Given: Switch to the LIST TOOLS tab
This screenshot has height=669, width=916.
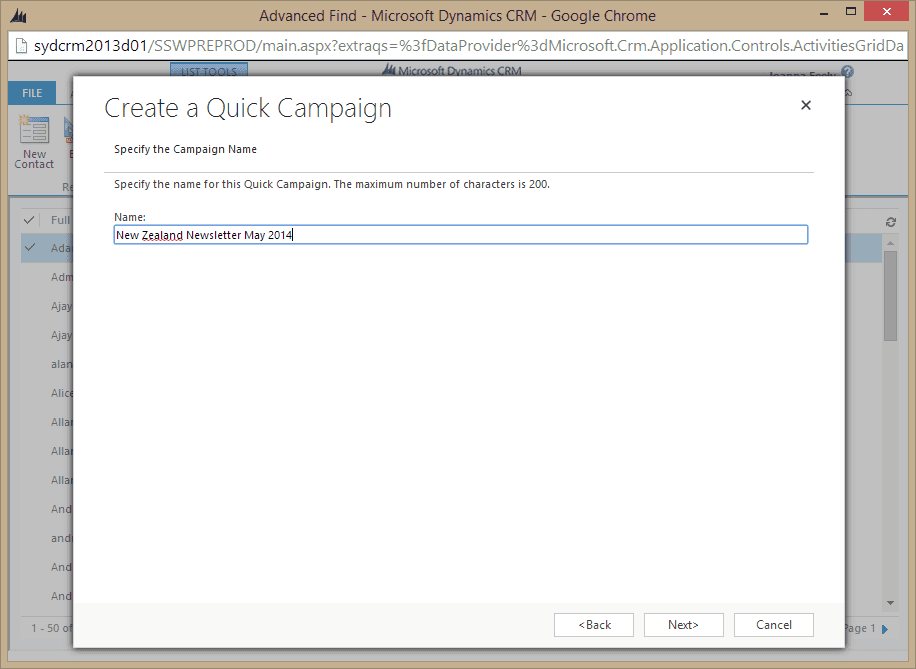Looking at the screenshot, I should (x=208, y=71).
